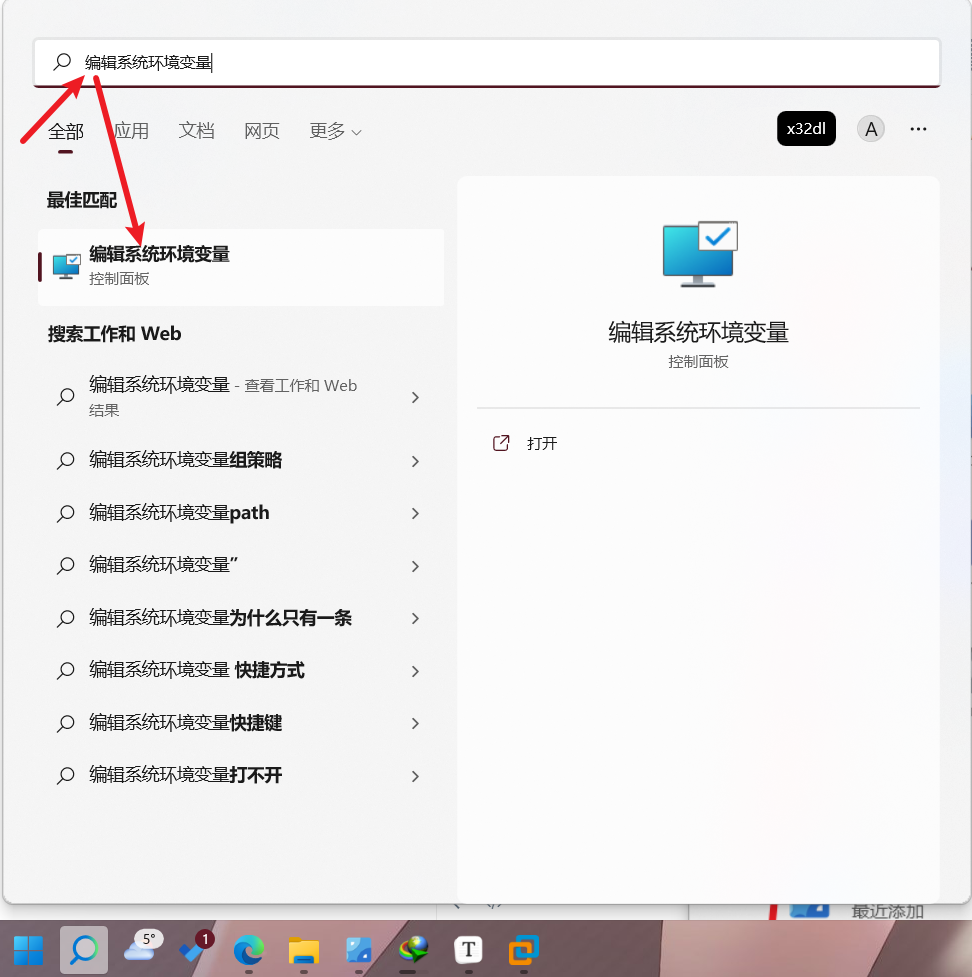Open Typora T icon in taskbar
Viewport: 972px width, 977px height.
pyautogui.click(x=469, y=950)
